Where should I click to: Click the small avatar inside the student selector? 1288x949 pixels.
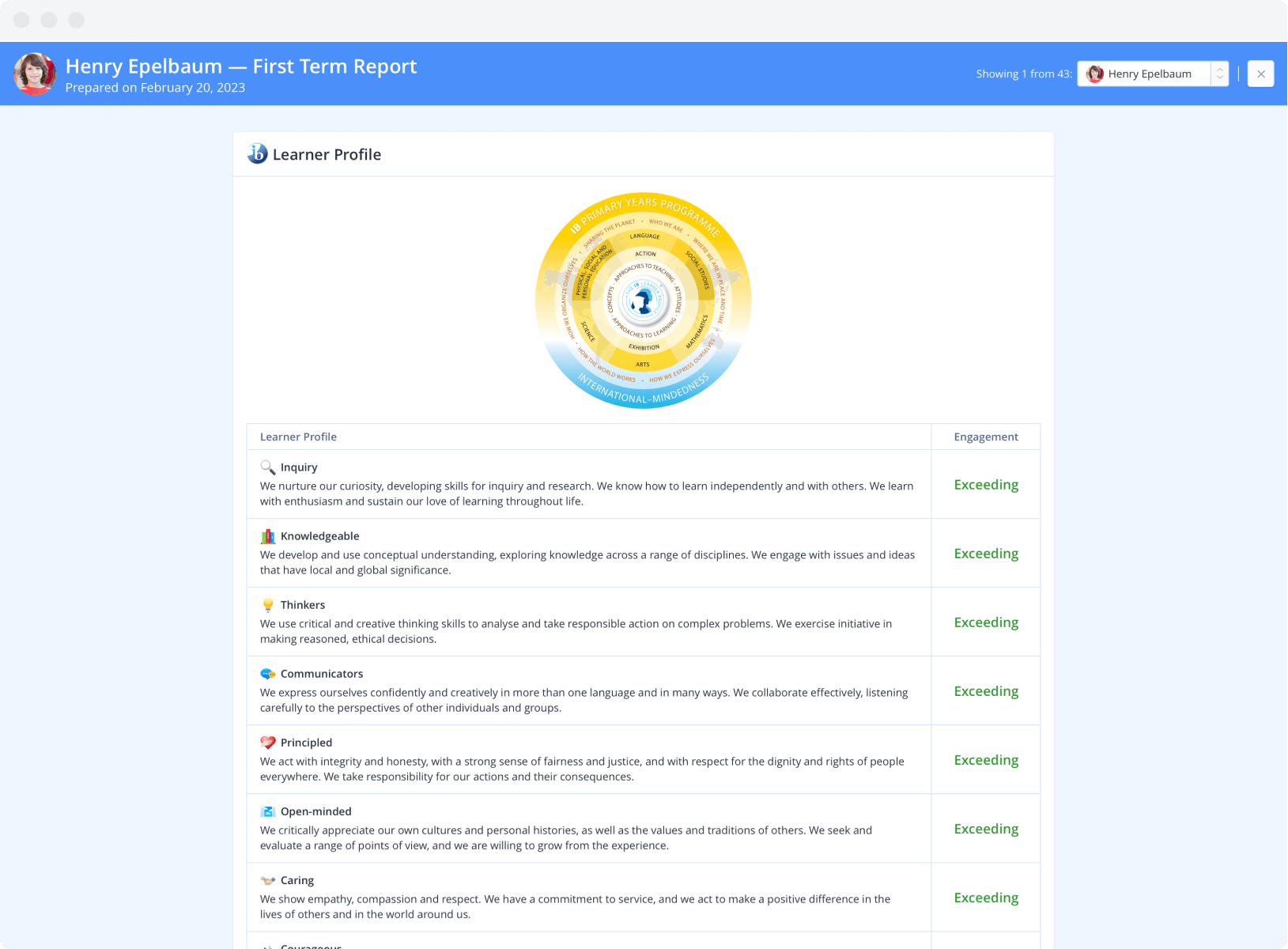(x=1094, y=74)
